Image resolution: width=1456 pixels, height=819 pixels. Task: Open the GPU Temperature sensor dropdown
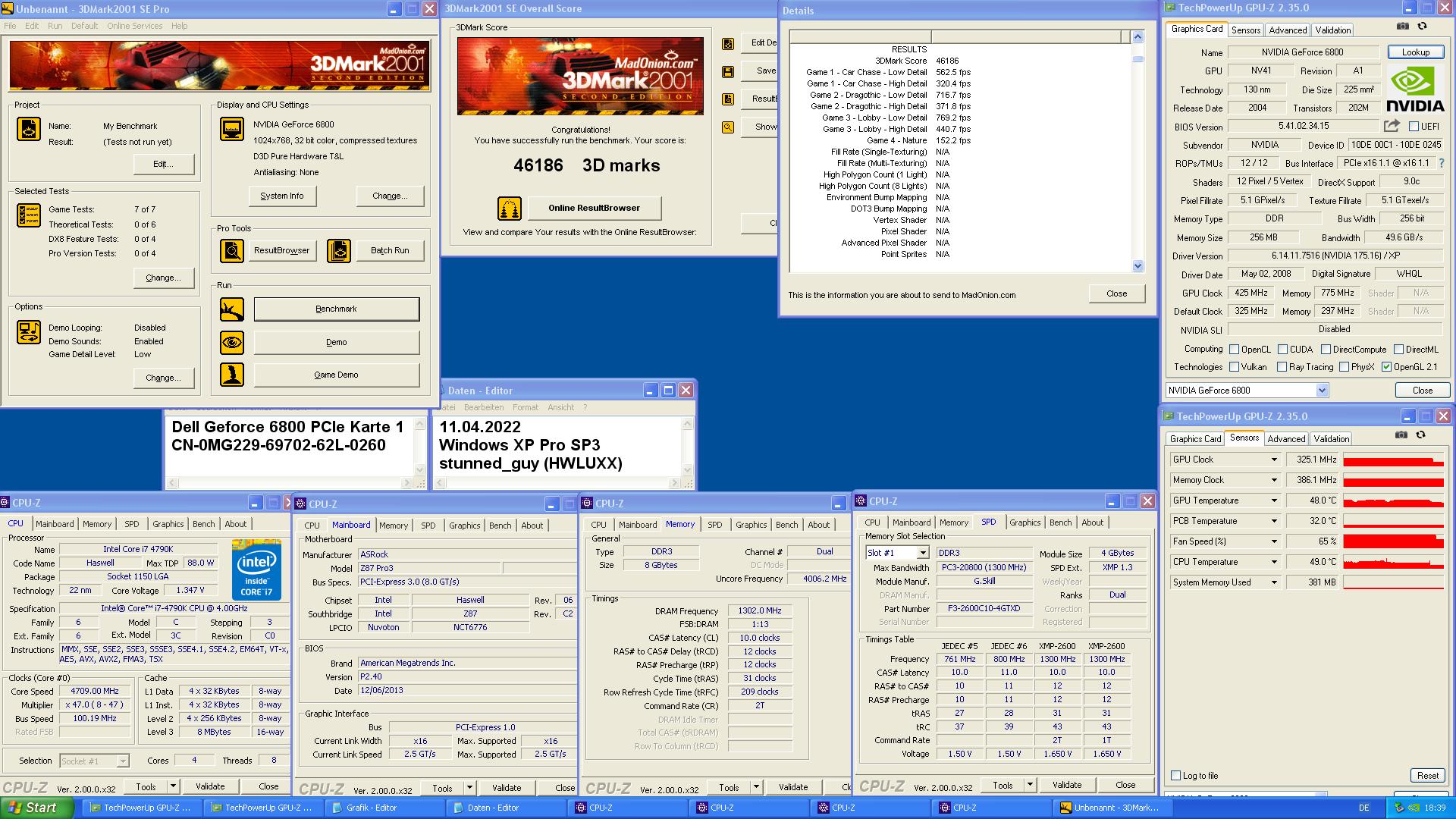pos(1274,500)
